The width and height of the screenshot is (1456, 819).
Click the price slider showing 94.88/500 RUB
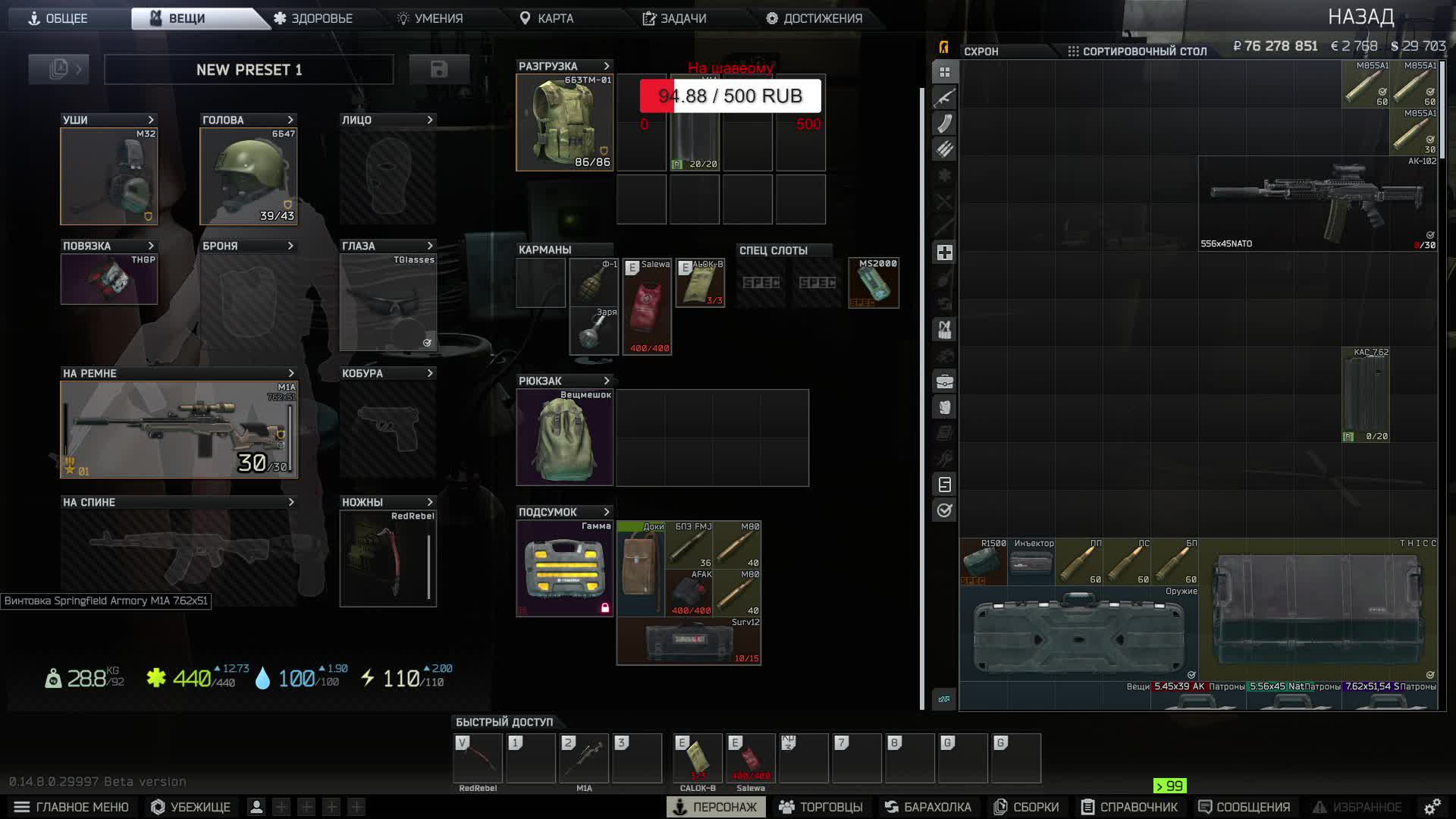730,96
